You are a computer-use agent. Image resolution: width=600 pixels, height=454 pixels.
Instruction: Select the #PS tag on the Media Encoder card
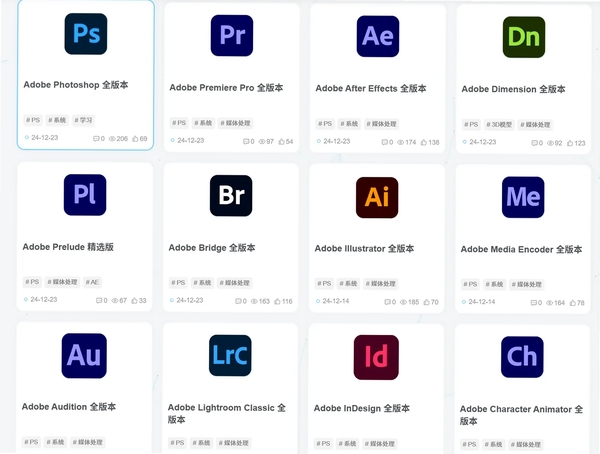click(x=470, y=284)
